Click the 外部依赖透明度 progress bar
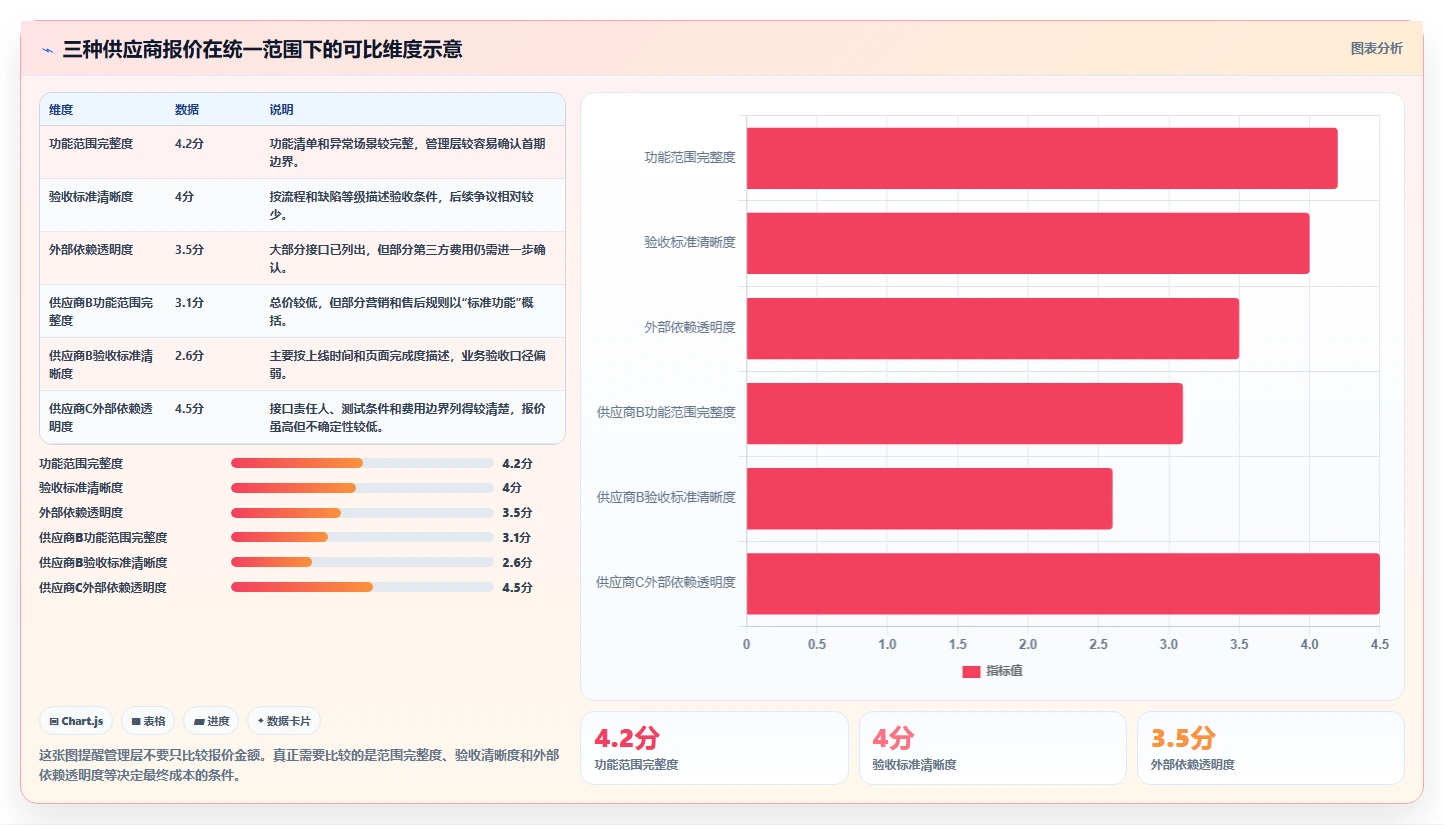 coord(362,513)
